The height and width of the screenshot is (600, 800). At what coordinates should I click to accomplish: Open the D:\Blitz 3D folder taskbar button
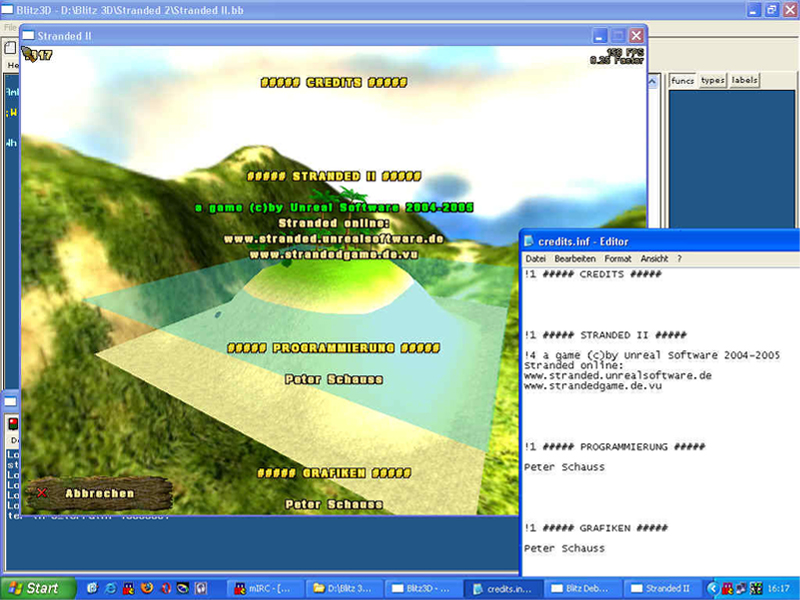[x=345, y=588]
